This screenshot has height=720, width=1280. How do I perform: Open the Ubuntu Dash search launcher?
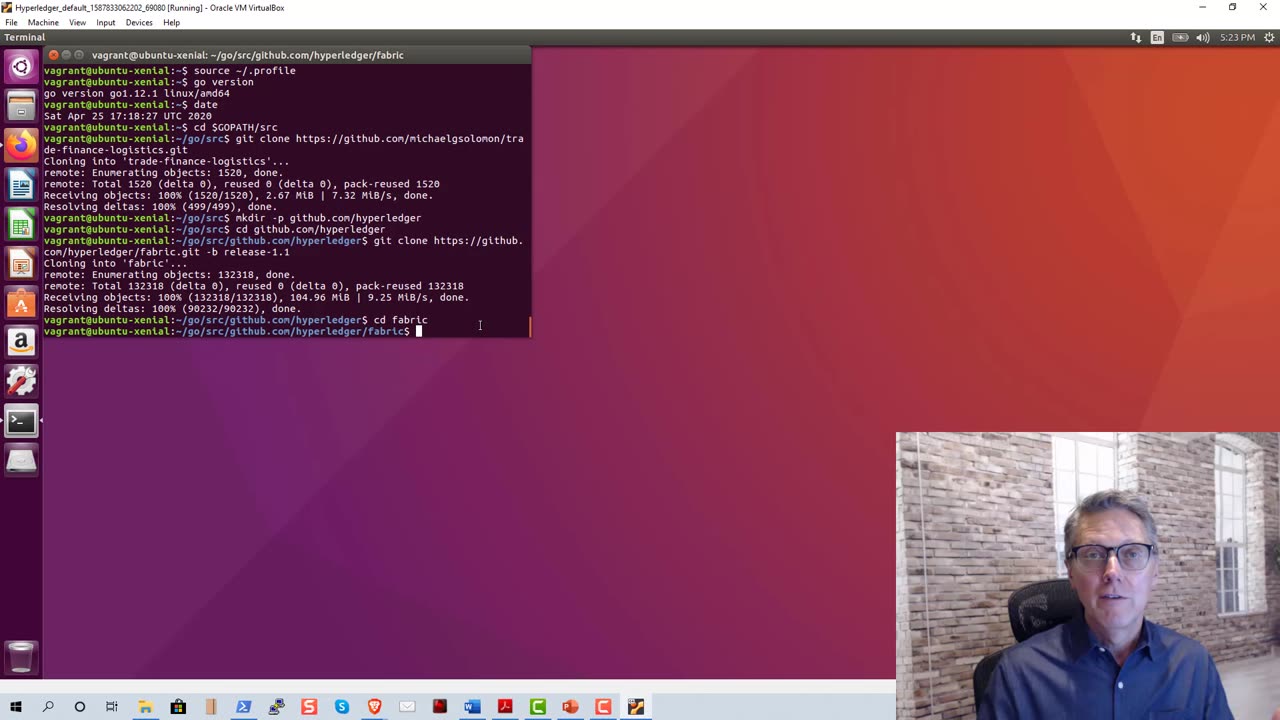pyautogui.click(x=21, y=67)
